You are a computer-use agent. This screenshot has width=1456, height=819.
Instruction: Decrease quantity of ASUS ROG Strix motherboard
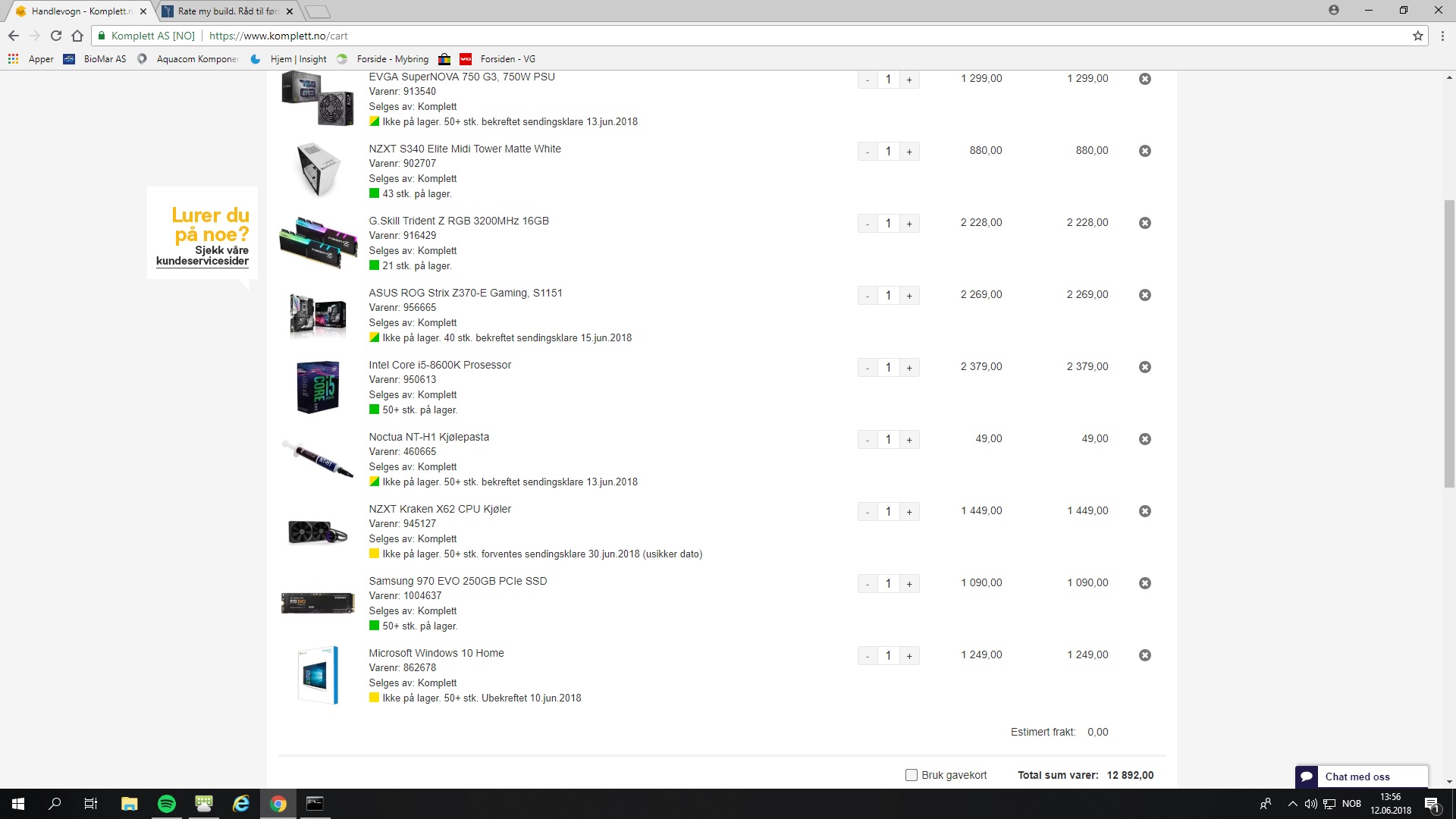click(x=868, y=296)
